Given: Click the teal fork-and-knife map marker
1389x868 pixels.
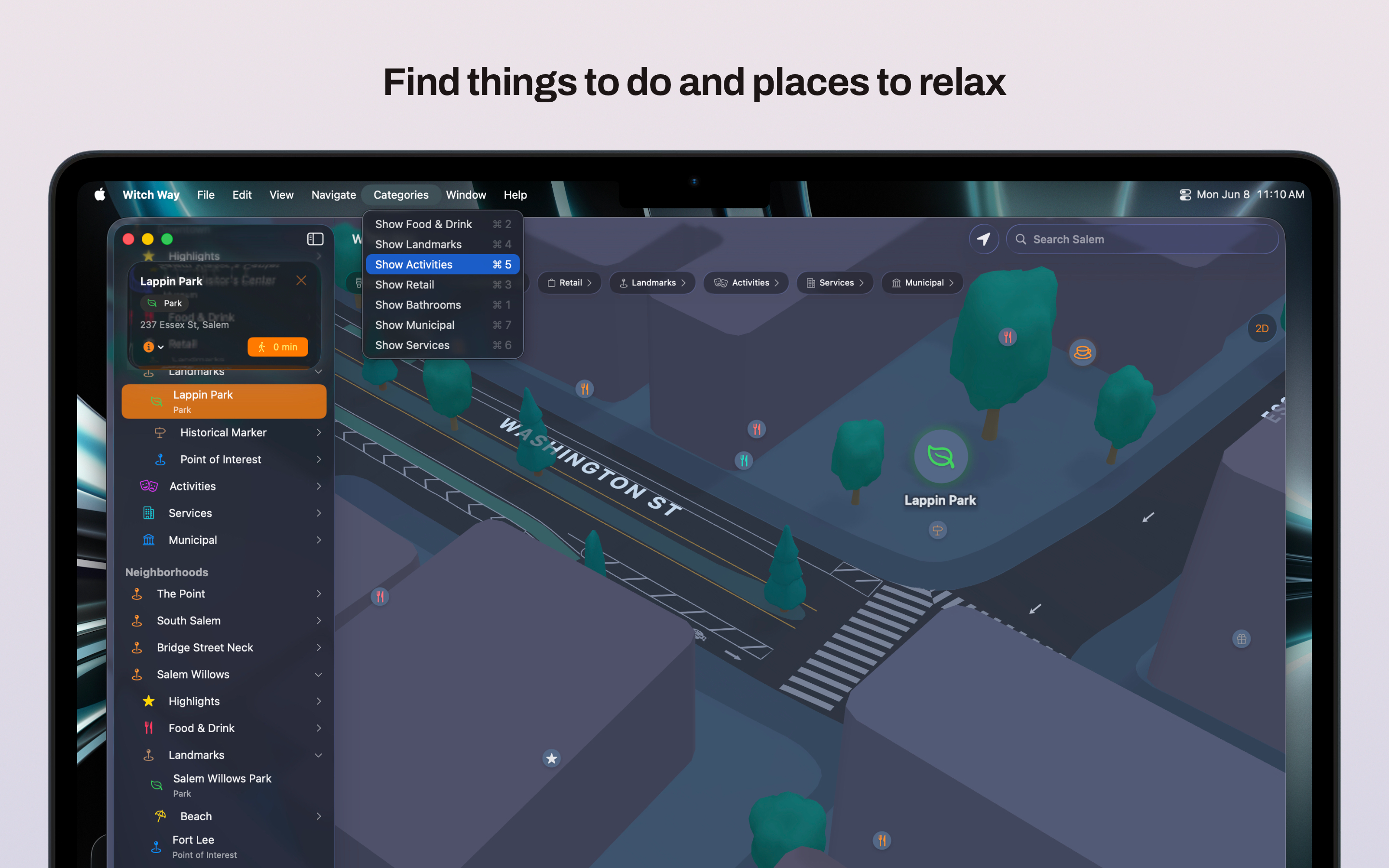Looking at the screenshot, I should tap(744, 460).
